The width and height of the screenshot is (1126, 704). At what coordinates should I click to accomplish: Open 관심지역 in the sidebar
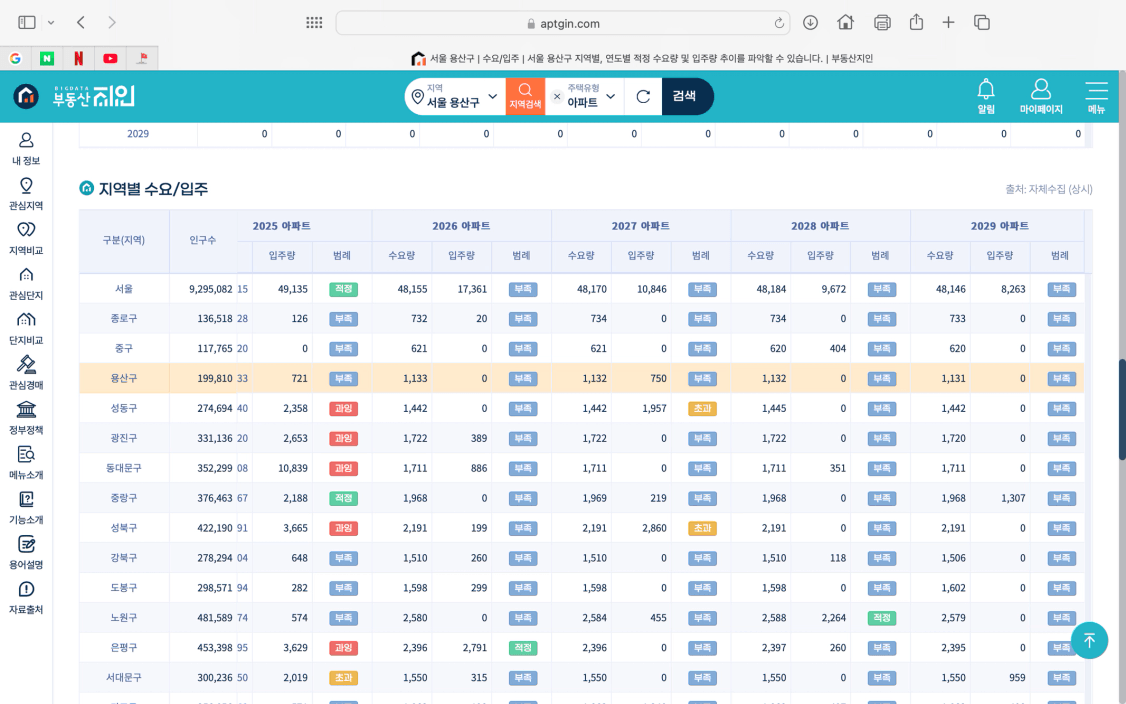coord(26,194)
